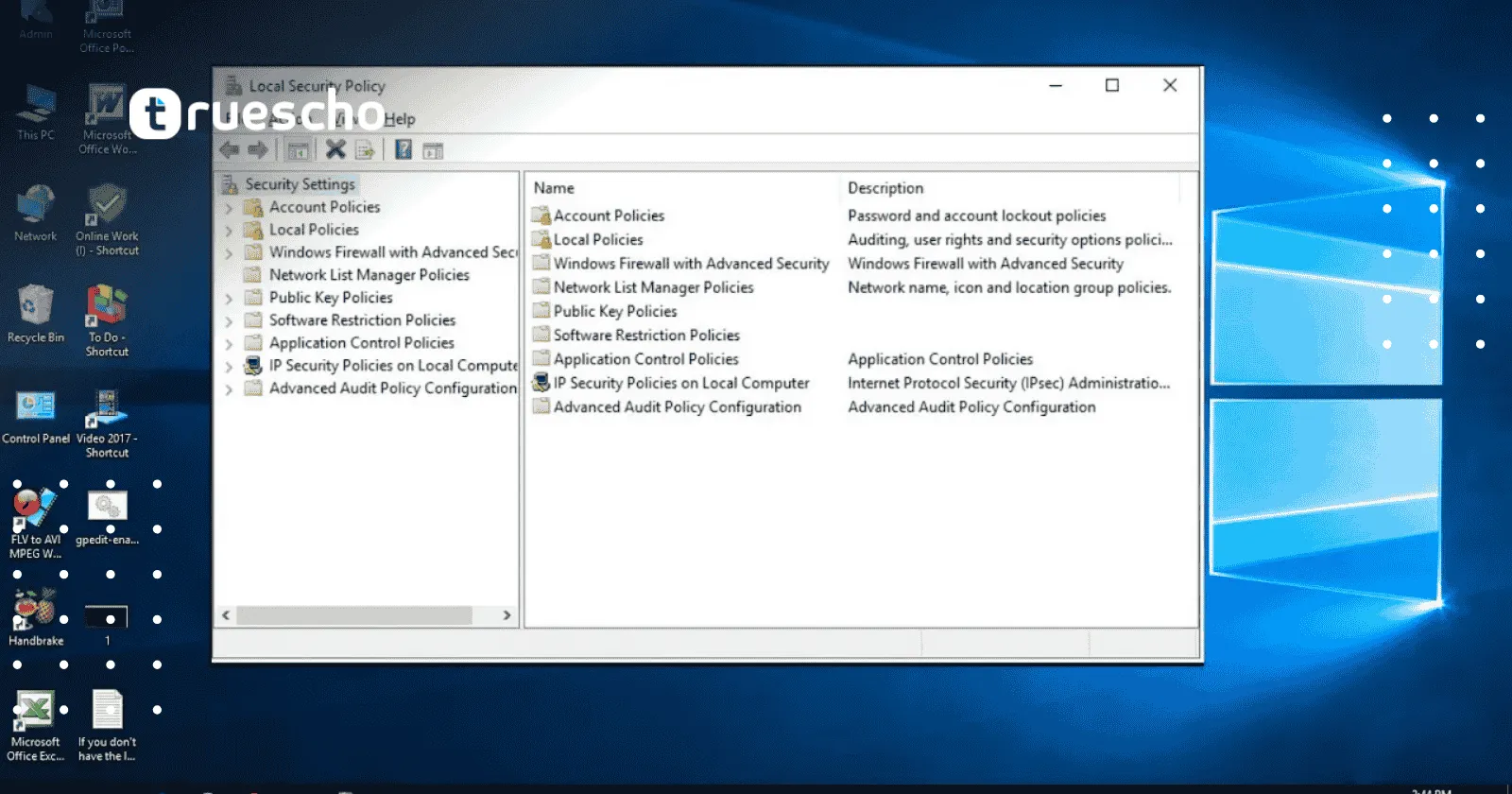The height and width of the screenshot is (794, 1512).
Task: Click the Forward arrow in the toolbar
Action: coord(258,149)
